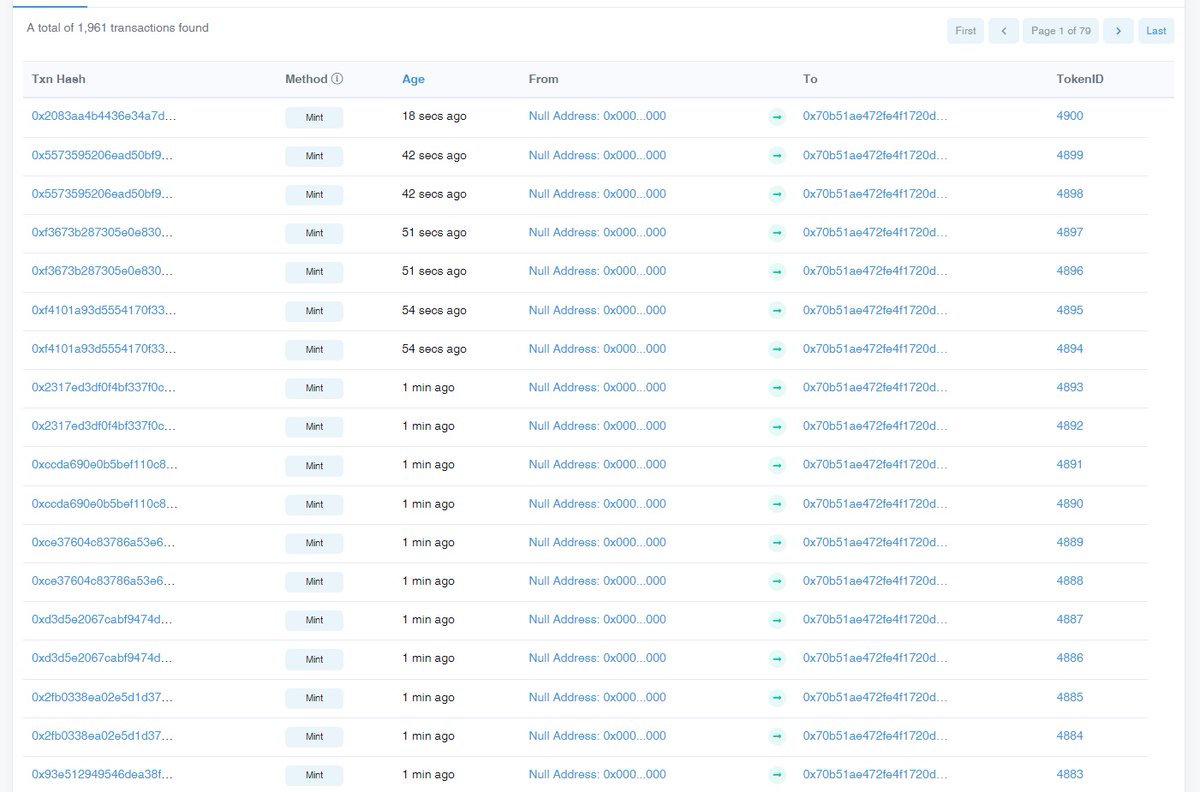This screenshot has height=792, width=1200.
Task: Click the green arrow in TokenID 4883 row
Action: (777, 776)
